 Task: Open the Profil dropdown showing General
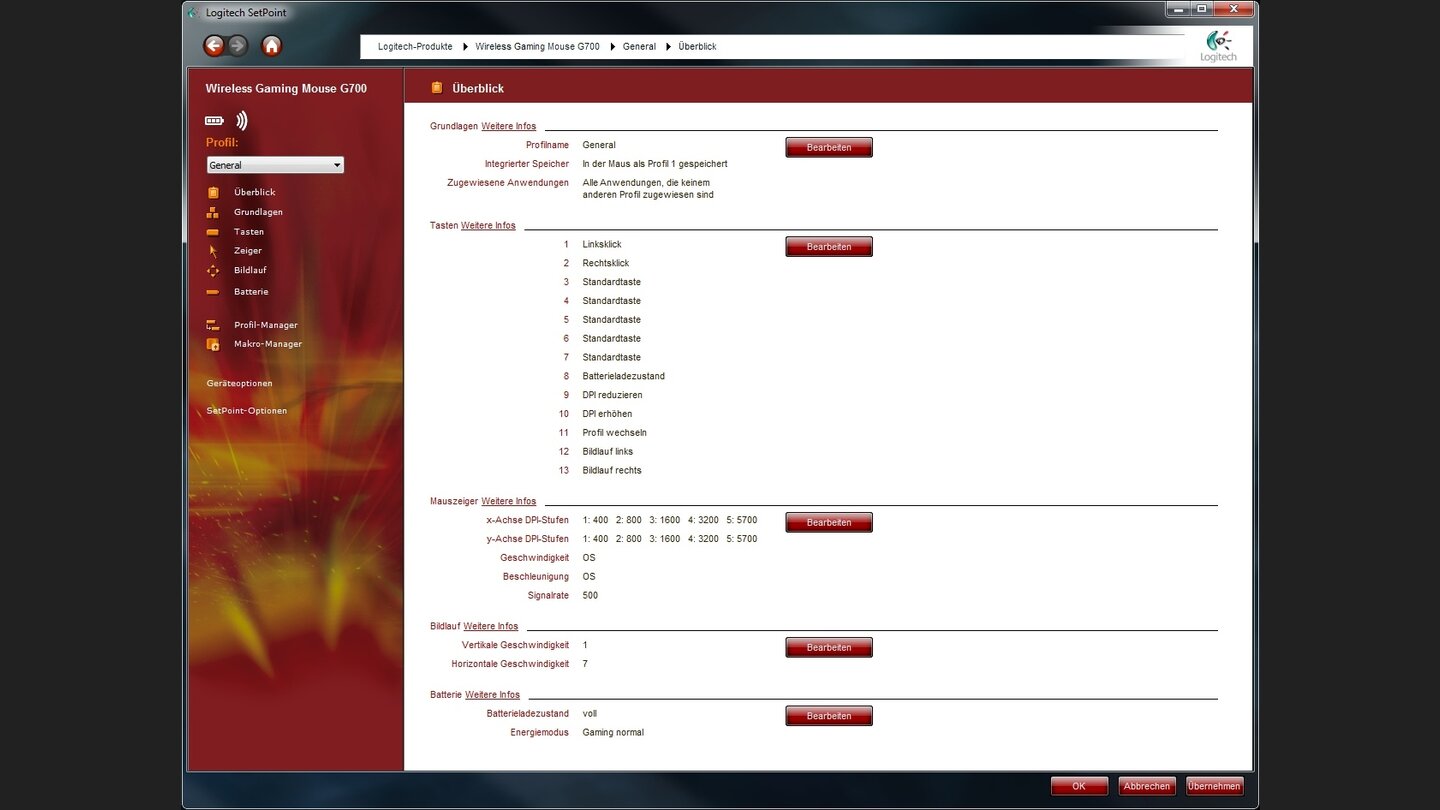[x=275, y=165]
